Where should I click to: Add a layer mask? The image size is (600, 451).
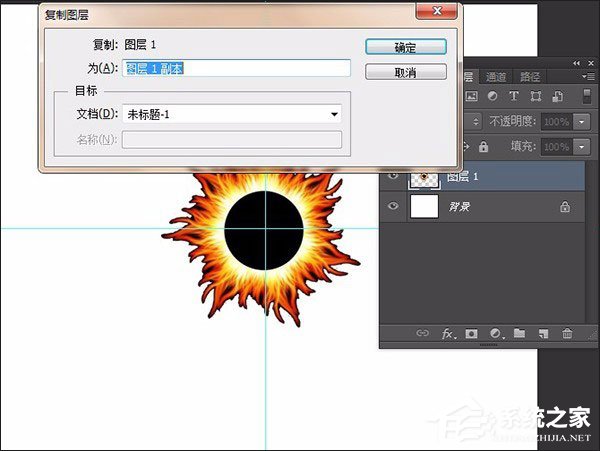tap(472, 333)
